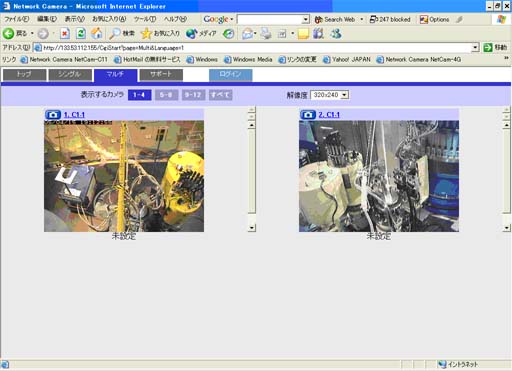512x371 pixels.
Task: Show cameras 9-12
Action: click(x=193, y=95)
